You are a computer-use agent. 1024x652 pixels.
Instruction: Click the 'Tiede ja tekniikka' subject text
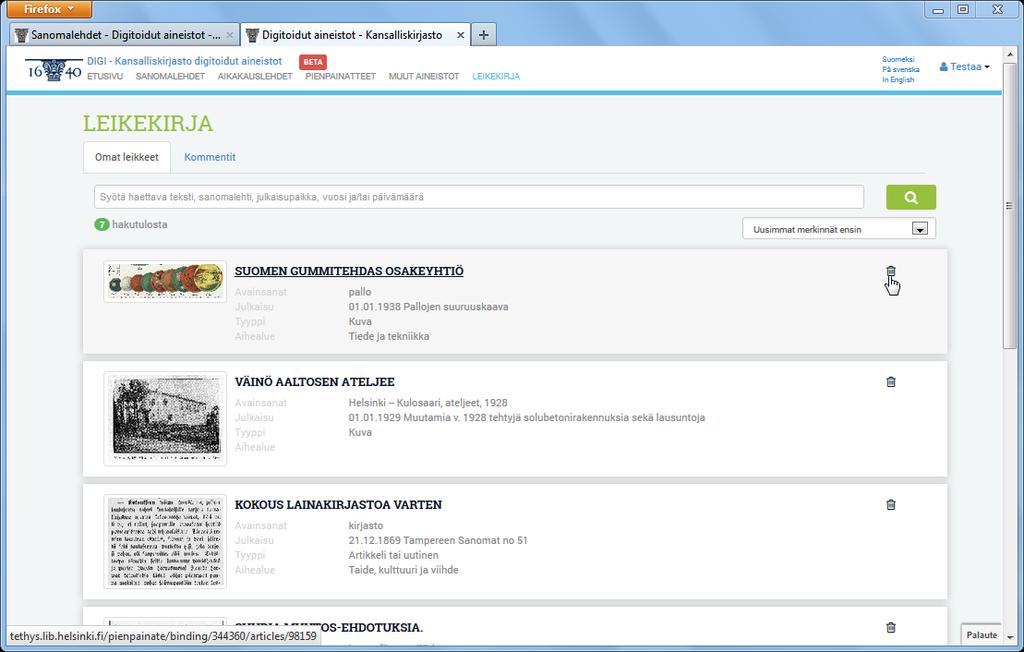click(x=389, y=336)
